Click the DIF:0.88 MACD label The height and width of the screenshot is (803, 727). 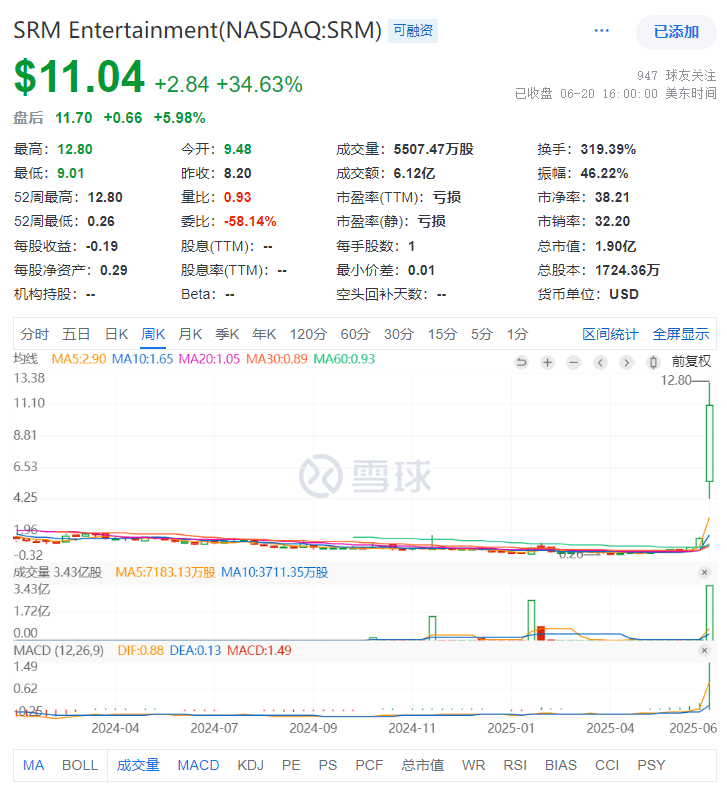tap(140, 650)
